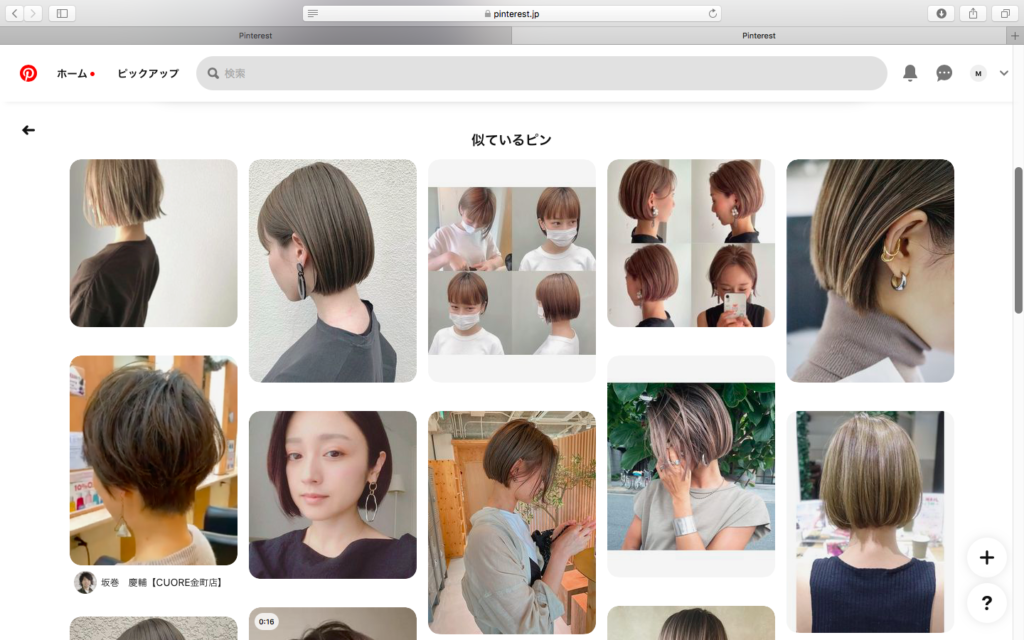The image size is (1024, 640).
Task: Open pin of woman covering face with hand
Action: tap(691, 466)
